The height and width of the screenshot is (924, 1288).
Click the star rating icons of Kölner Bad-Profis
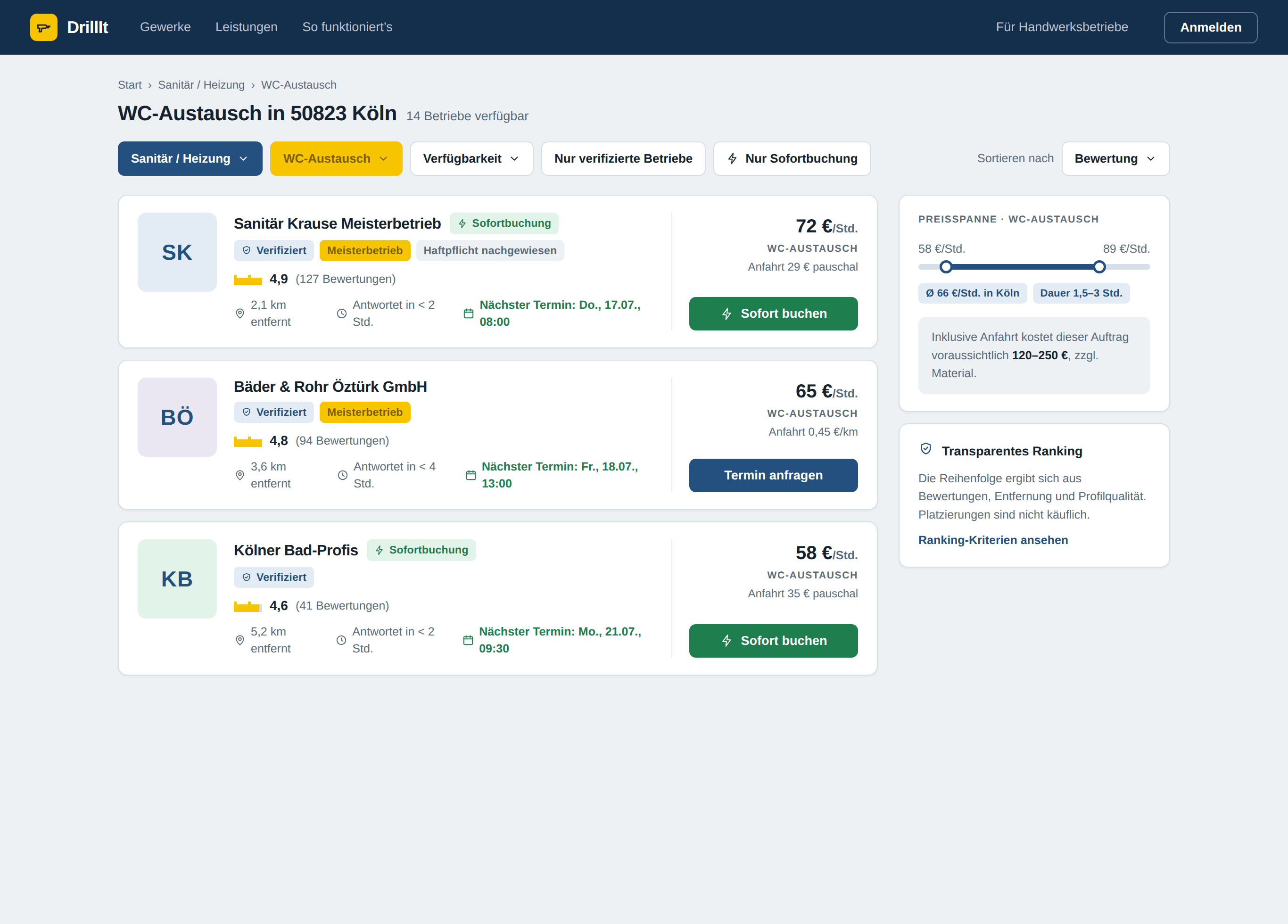click(248, 606)
